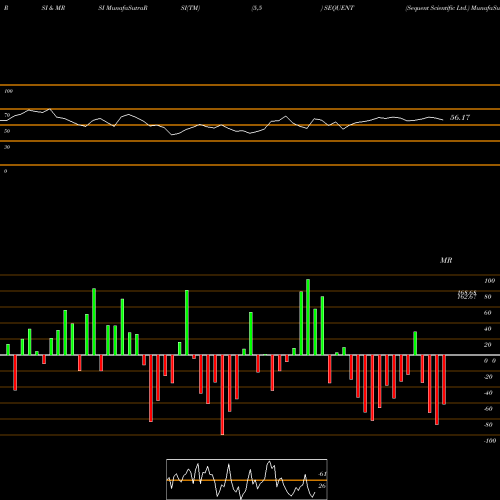
Task: Click the MR axis label '40'
Action: click(488, 329)
